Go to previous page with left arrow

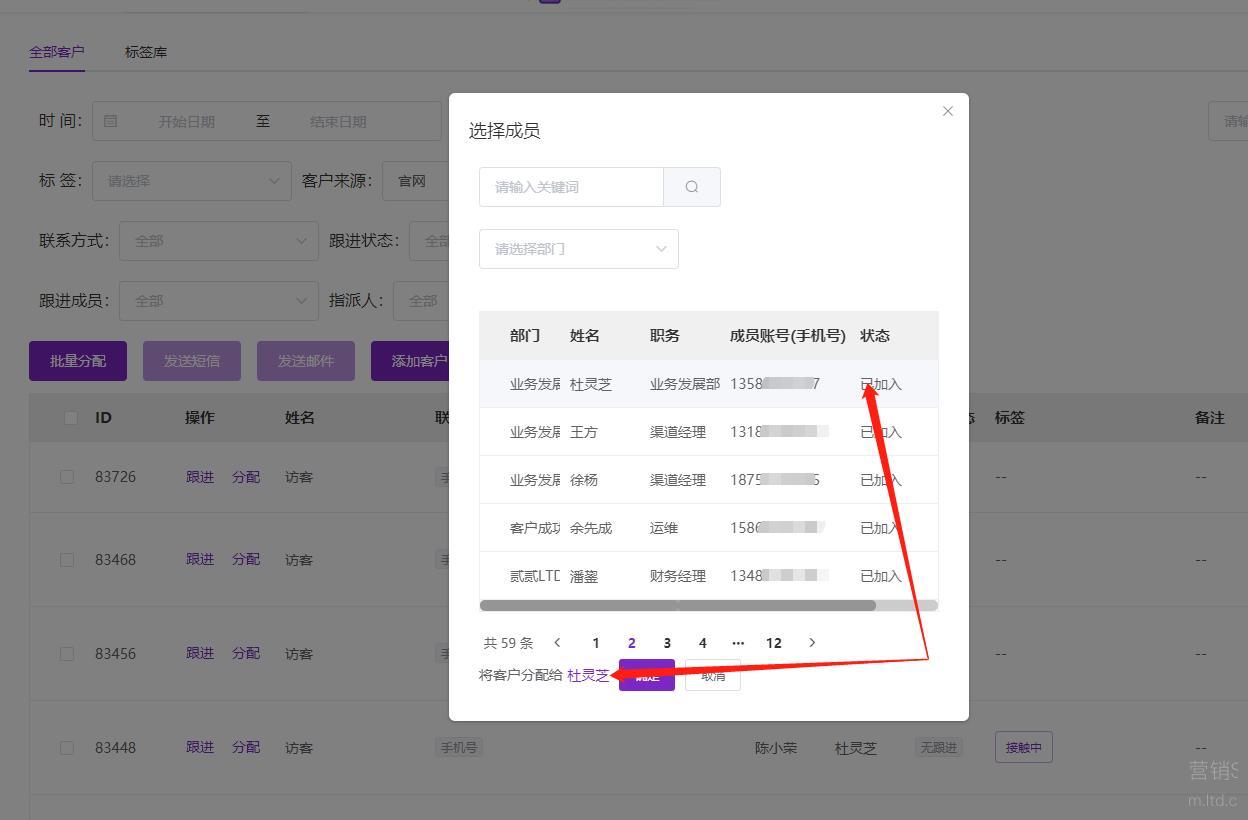558,643
